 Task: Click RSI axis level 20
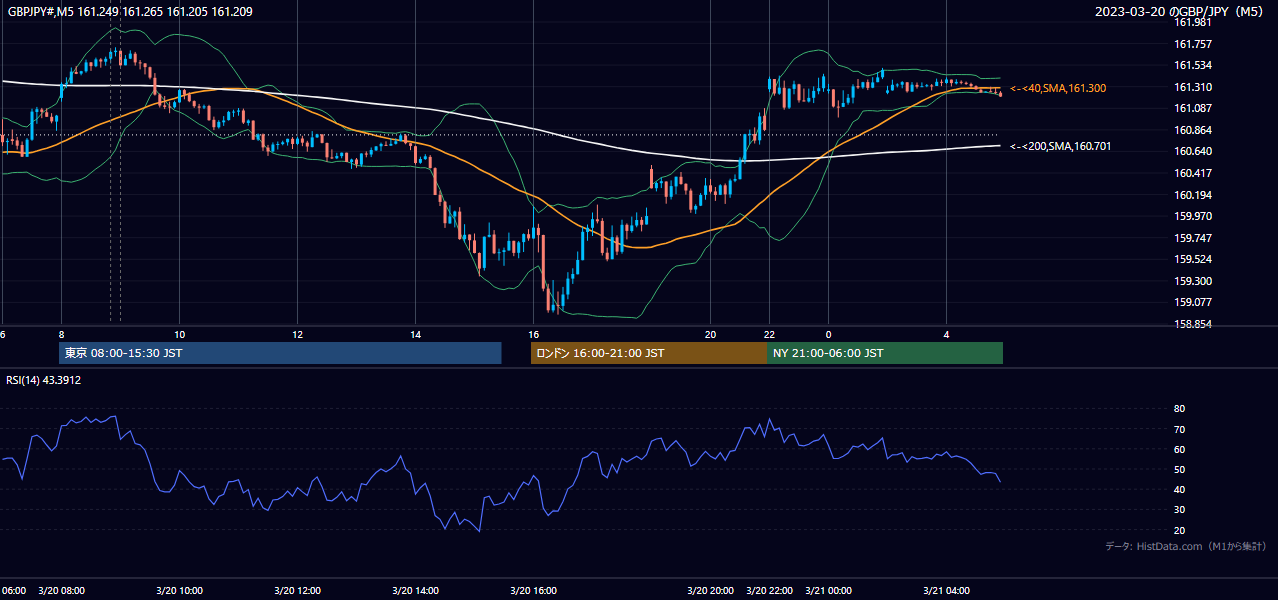(x=1179, y=530)
